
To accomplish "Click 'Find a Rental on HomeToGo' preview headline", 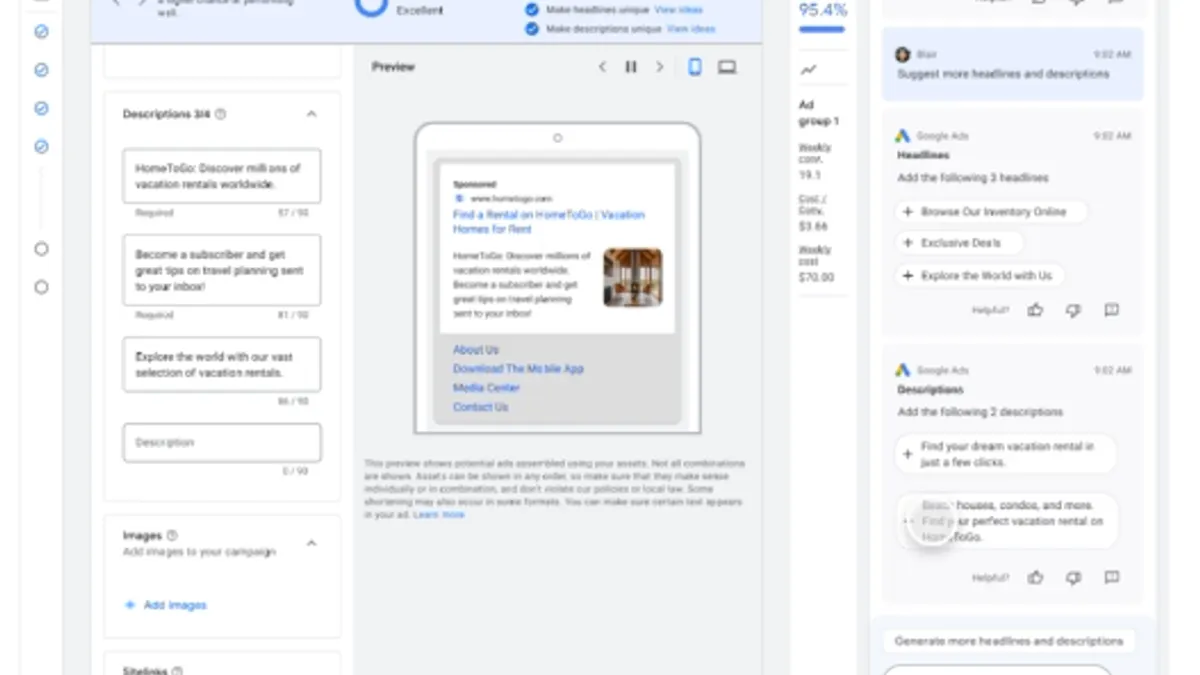I will [548, 221].
